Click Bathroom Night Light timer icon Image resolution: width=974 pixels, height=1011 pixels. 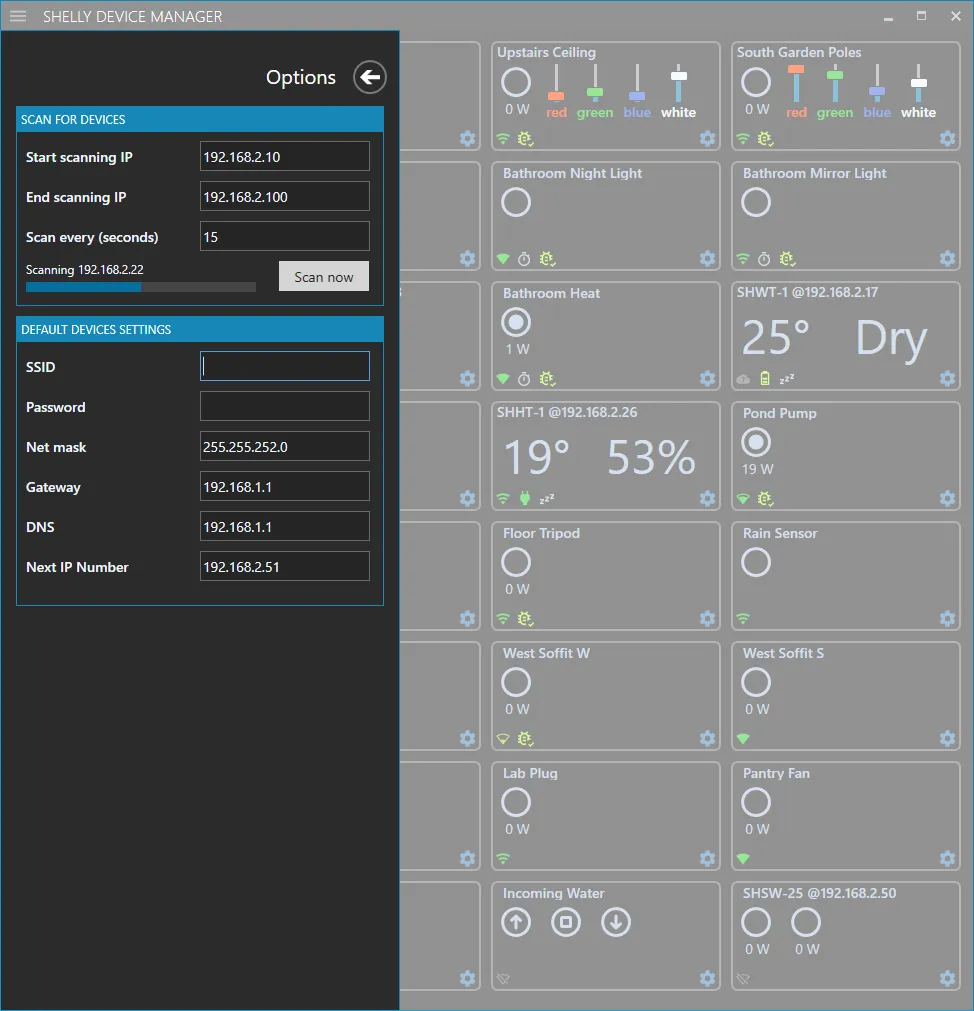coord(524,259)
